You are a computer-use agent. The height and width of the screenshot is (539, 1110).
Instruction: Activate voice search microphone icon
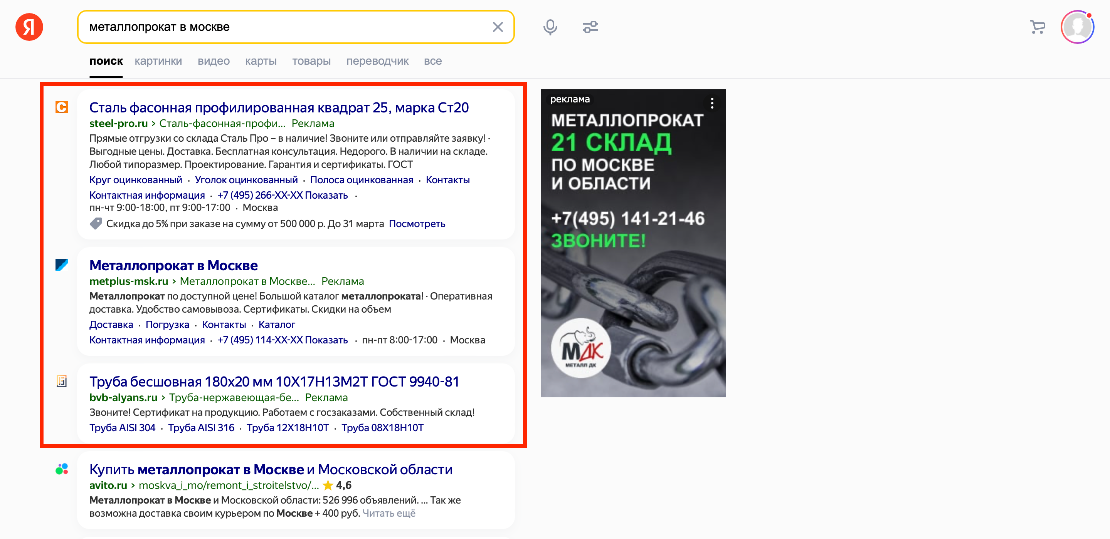pyautogui.click(x=550, y=27)
